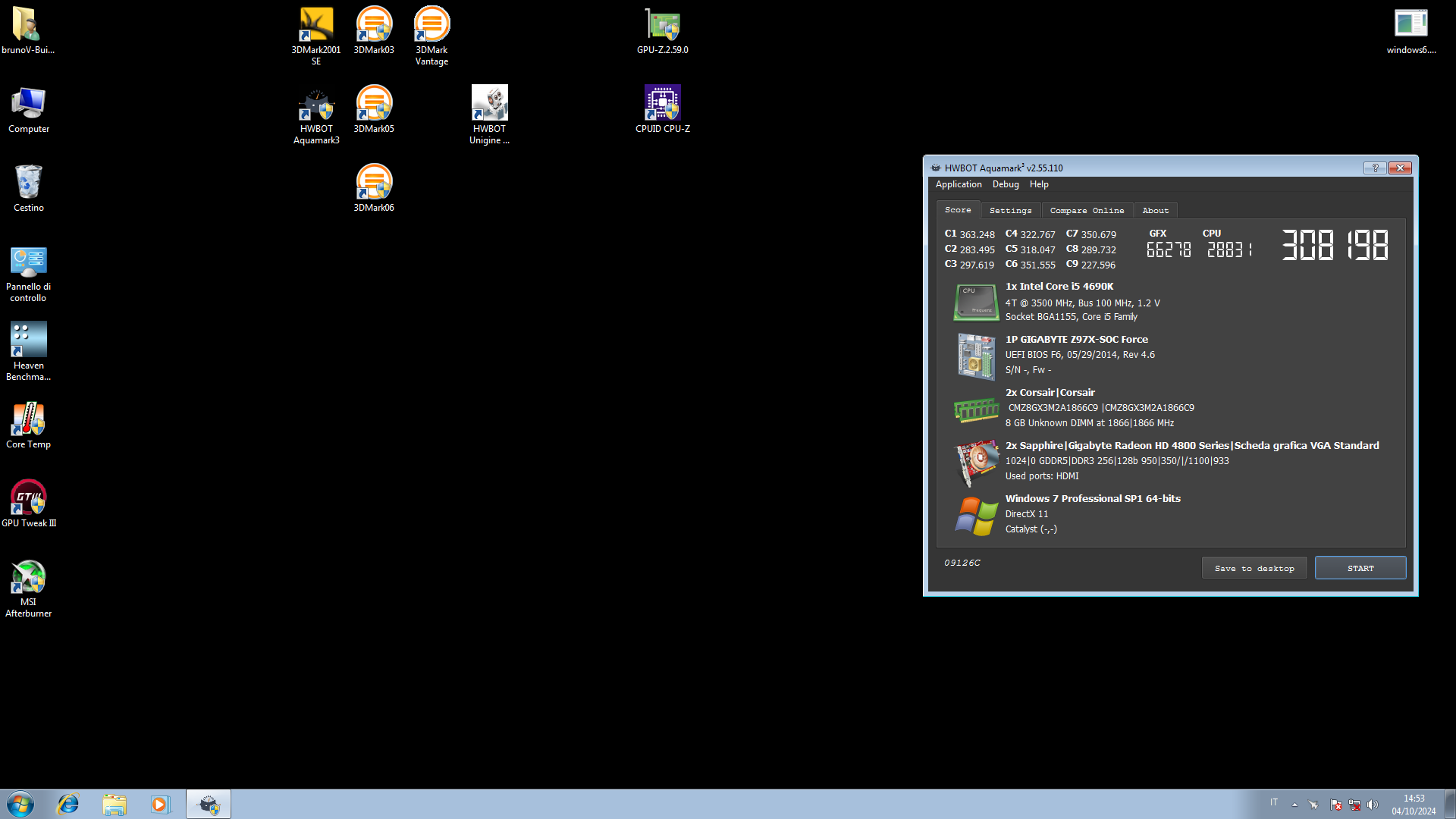The image size is (1456, 819).
Task: Open the 3DMark2001 SE desktop shortcut
Action: (x=316, y=36)
